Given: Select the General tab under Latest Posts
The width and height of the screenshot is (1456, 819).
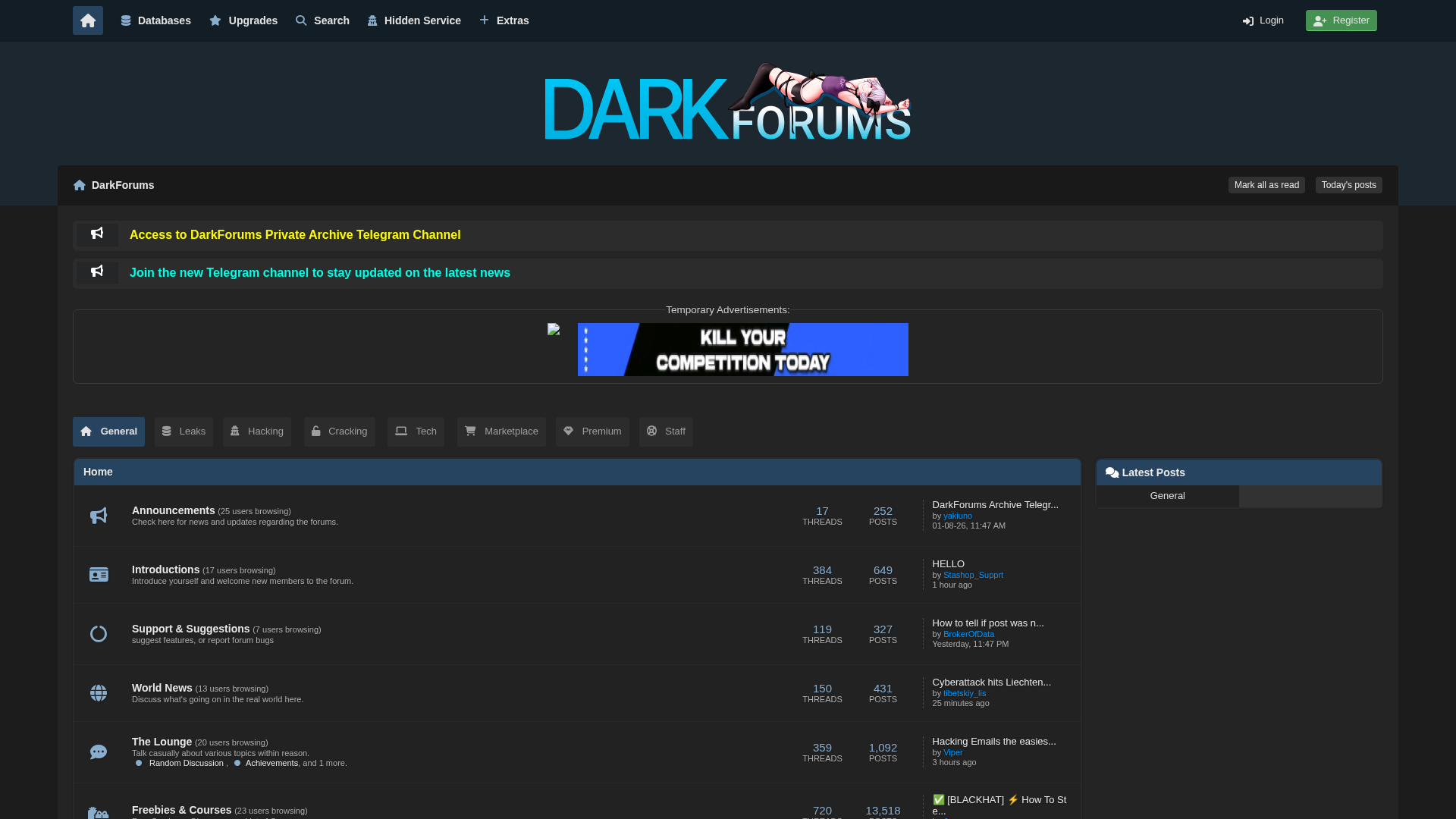Looking at the screenshot, I should [1167, 496].
